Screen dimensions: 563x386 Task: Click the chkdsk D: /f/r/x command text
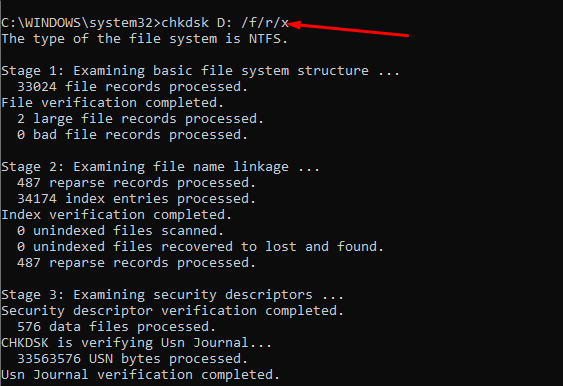[225, 23]
